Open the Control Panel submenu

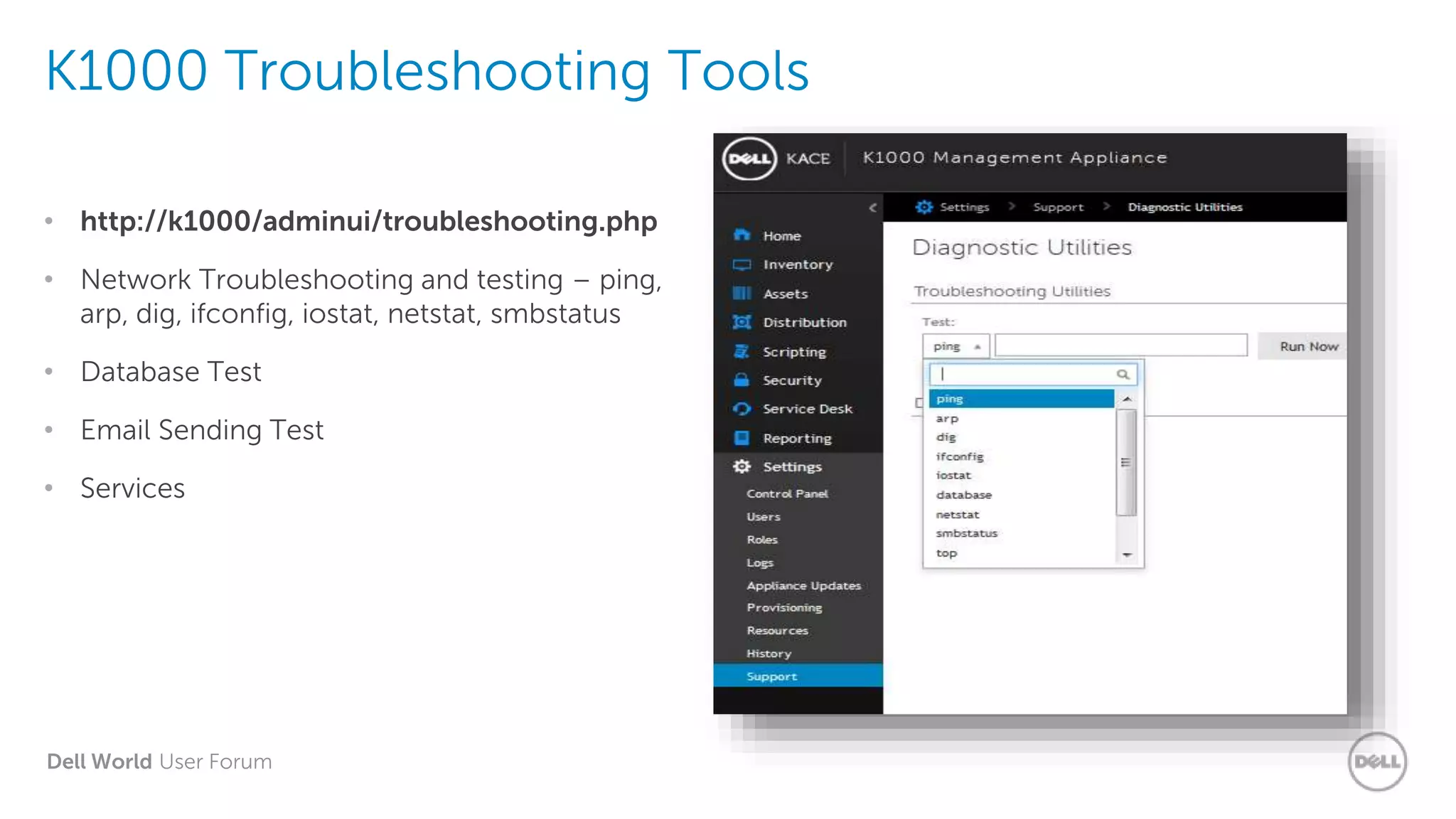(x=787, y=493)
